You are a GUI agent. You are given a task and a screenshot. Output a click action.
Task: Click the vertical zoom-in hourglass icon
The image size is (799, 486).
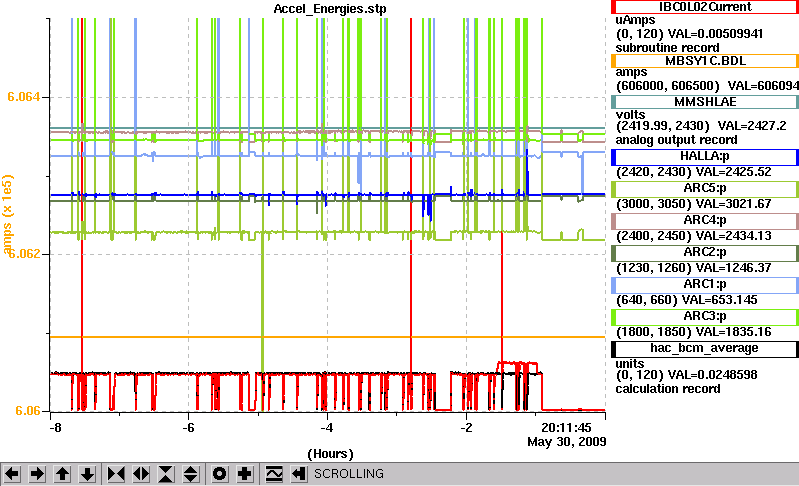[x=166, y=474]
